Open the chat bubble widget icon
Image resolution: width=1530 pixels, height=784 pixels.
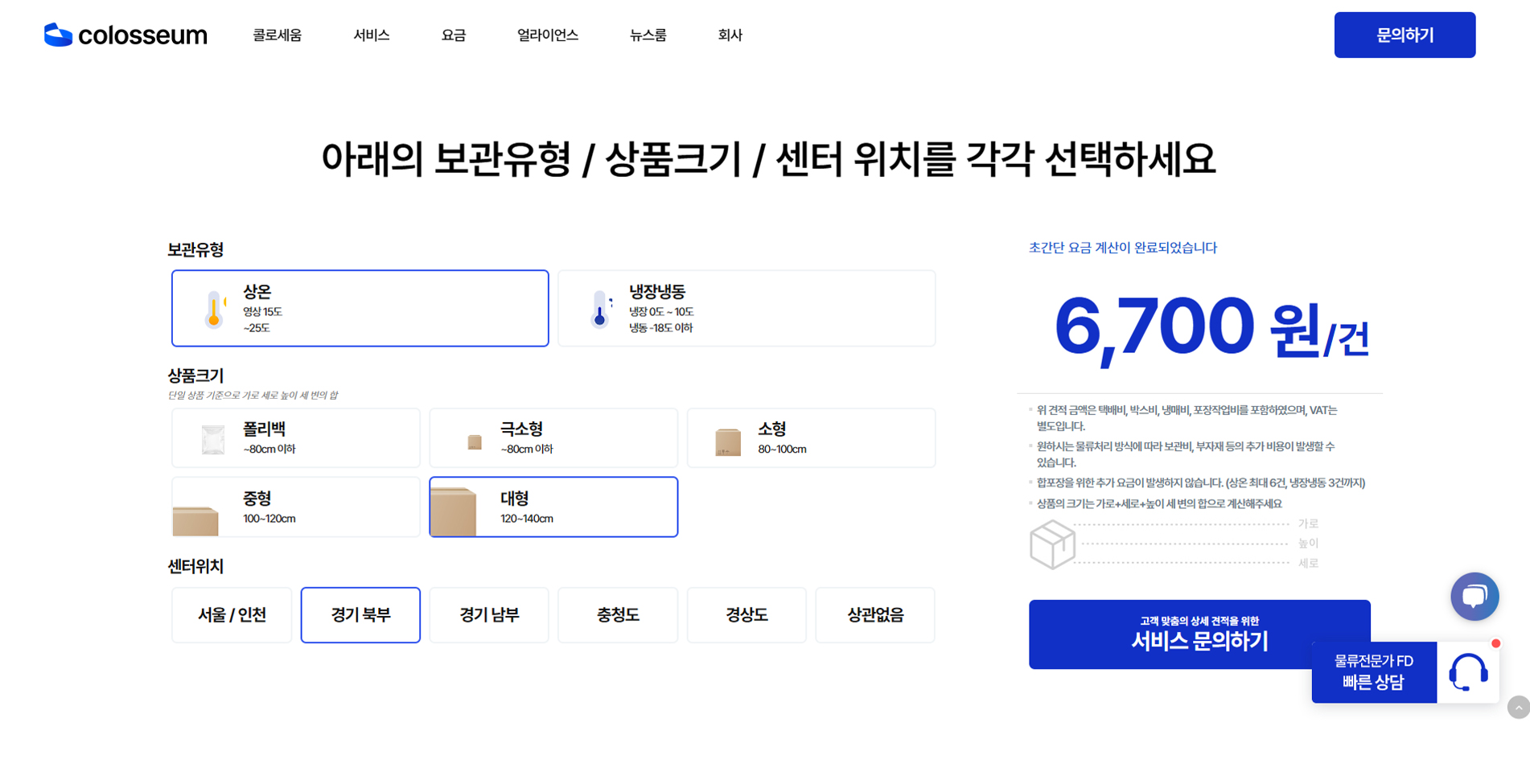[x=1474, y=596]
